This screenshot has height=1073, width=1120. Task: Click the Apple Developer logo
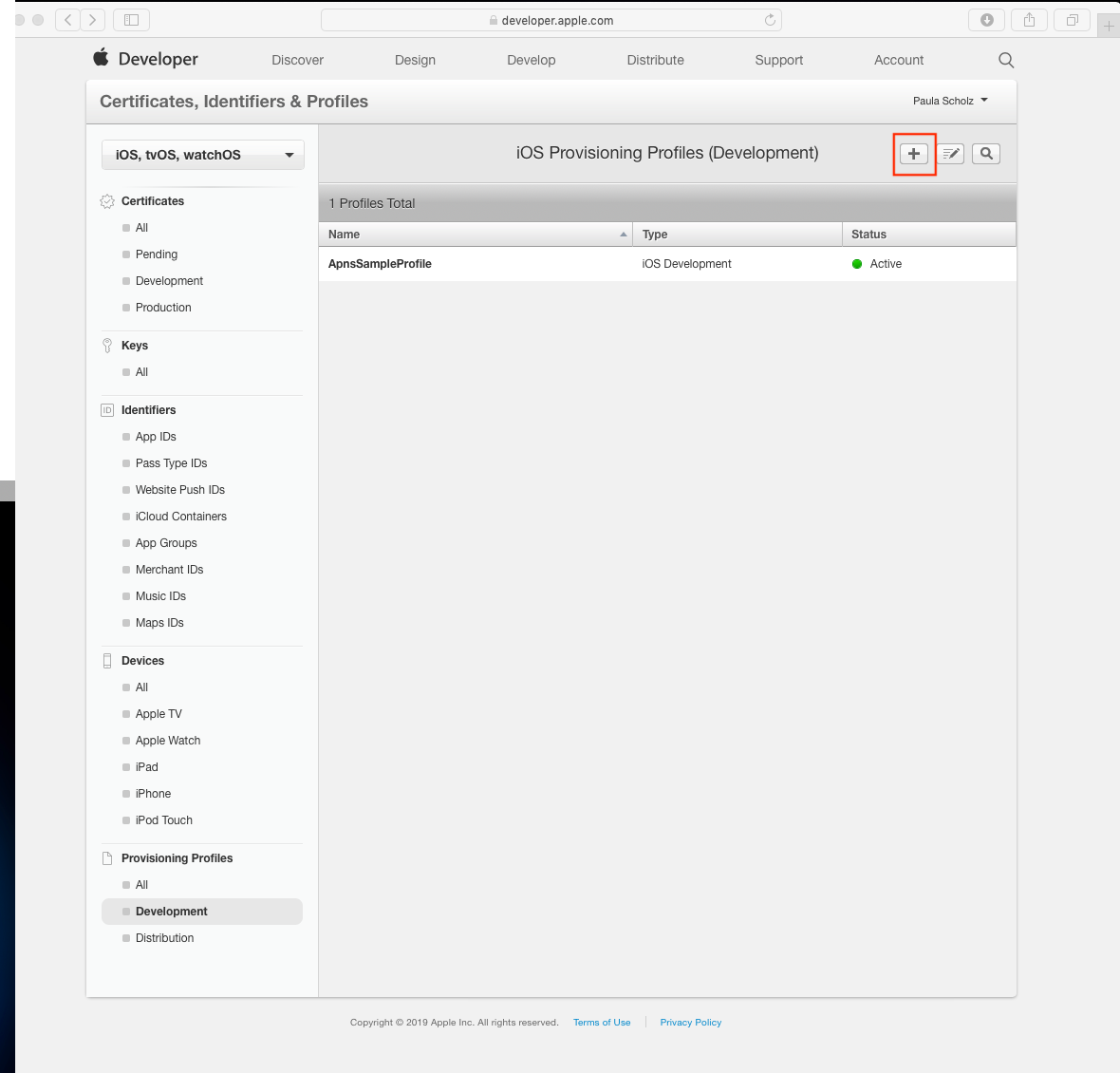click(146, 59)
